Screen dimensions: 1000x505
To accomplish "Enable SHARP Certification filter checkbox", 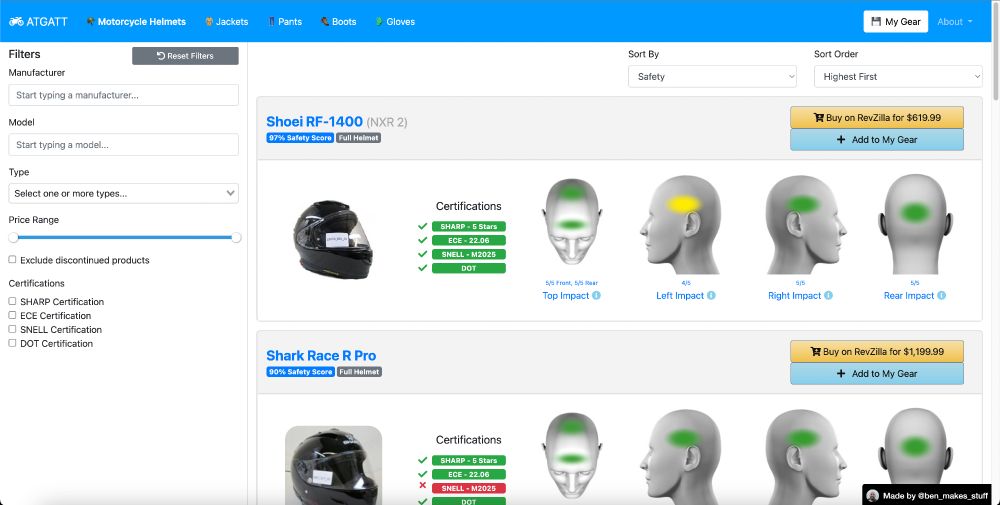I will pos(12,301).
